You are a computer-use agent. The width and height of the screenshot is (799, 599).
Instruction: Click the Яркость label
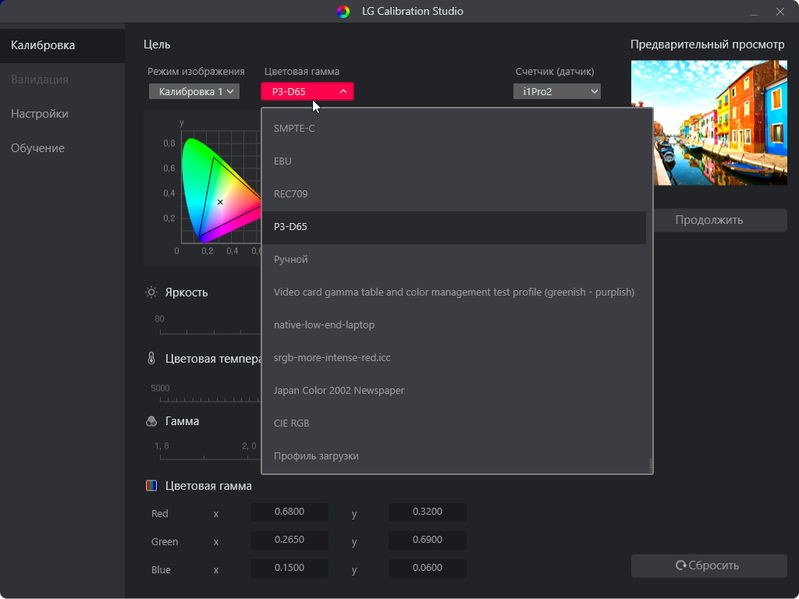click(187, 293)
